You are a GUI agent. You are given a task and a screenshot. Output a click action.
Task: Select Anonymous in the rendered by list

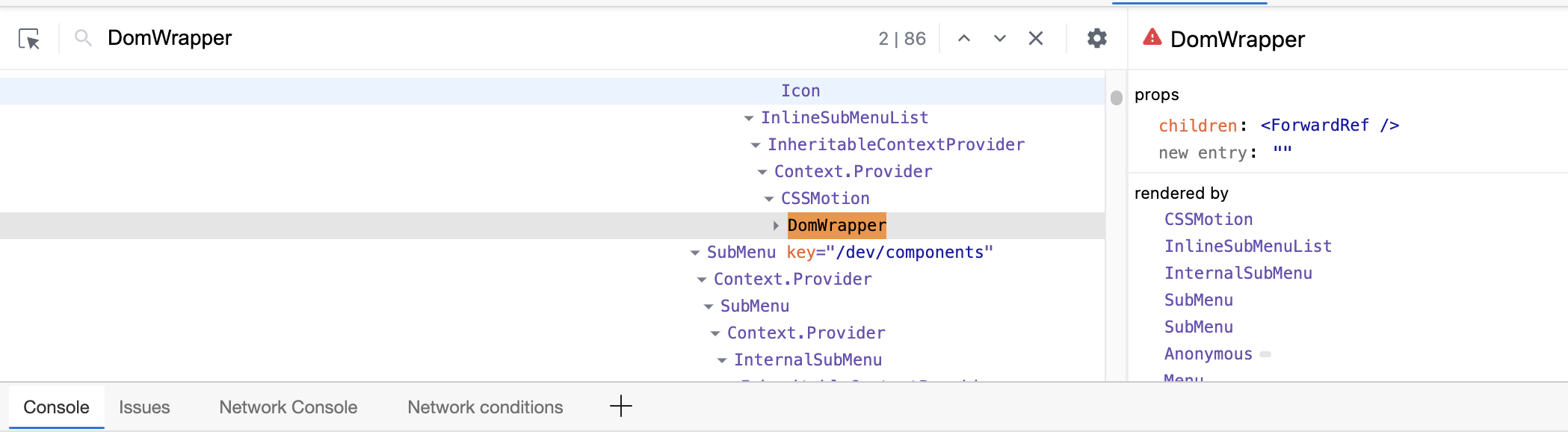click(1207, 354)
